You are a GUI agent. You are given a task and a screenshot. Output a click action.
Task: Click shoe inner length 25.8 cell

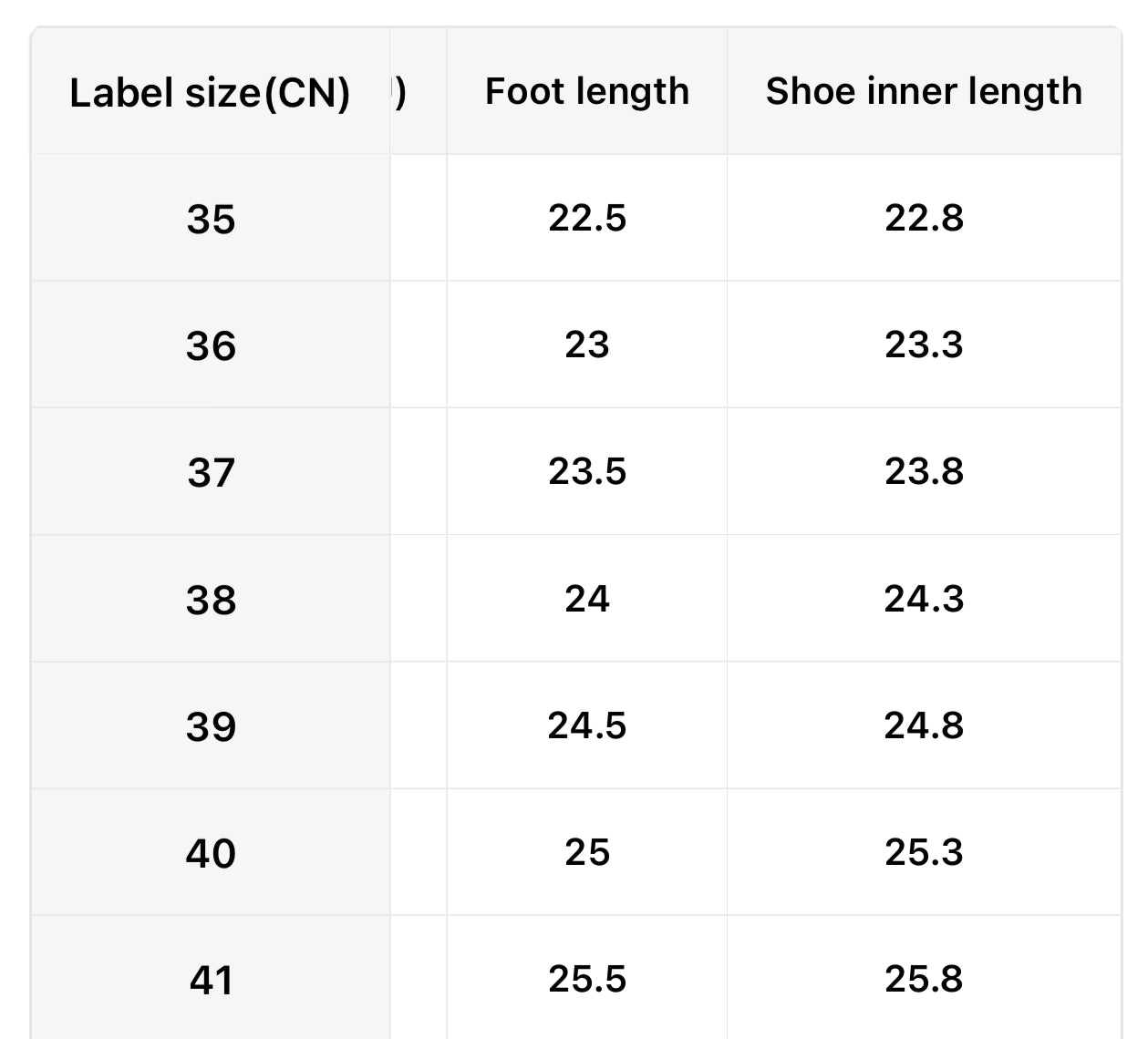coord(924,979)
